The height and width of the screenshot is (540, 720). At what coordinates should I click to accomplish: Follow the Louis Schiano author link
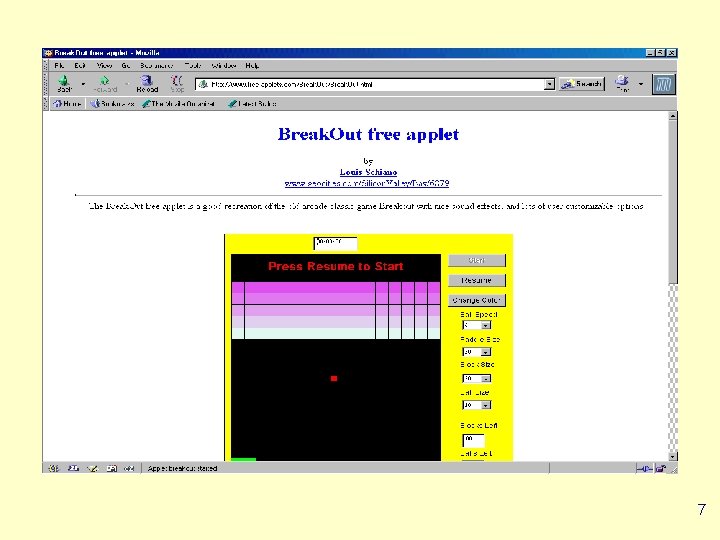368,172
